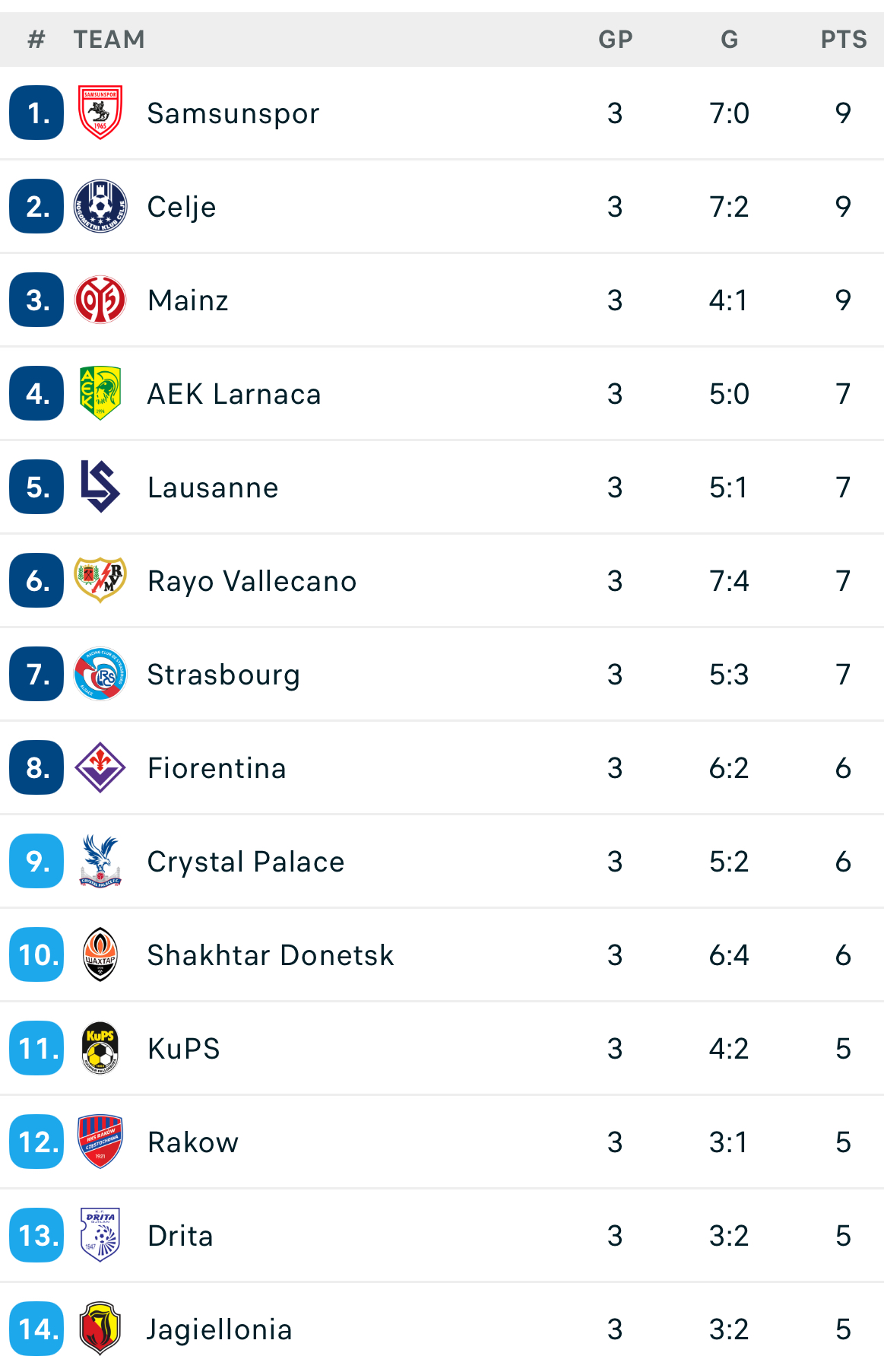Click rank badge number 1
The width and height of the screenshot is (884, 1372).
point(36,113)
